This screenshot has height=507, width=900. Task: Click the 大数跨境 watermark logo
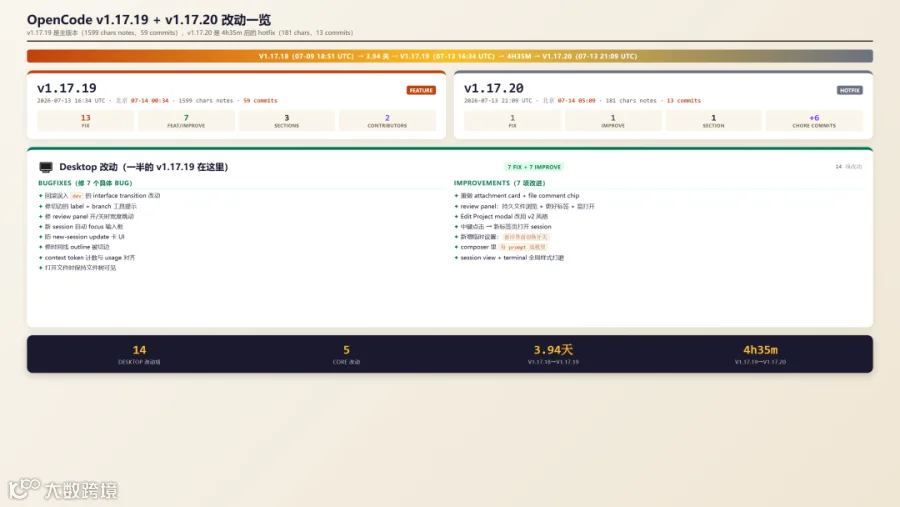(63, 489)
